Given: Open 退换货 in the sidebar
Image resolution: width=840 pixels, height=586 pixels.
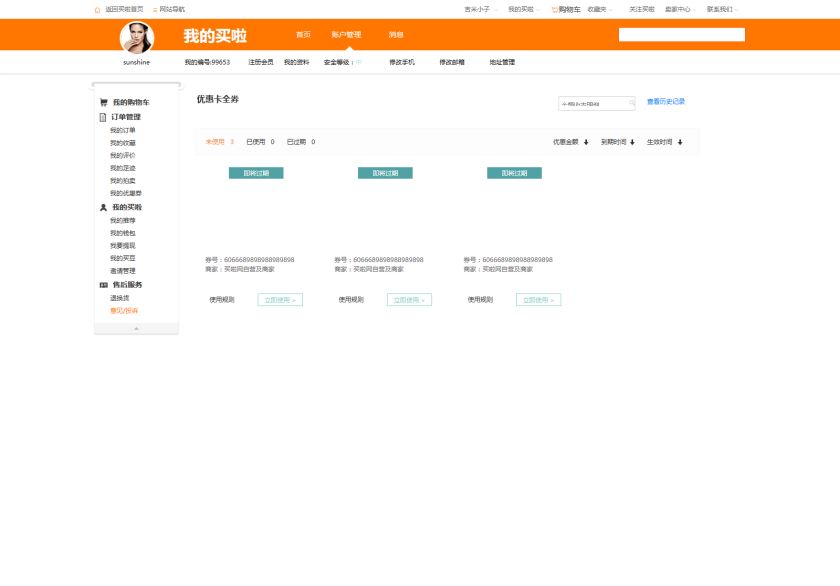Looking at the screenshot, I should [x=119, y=298].
